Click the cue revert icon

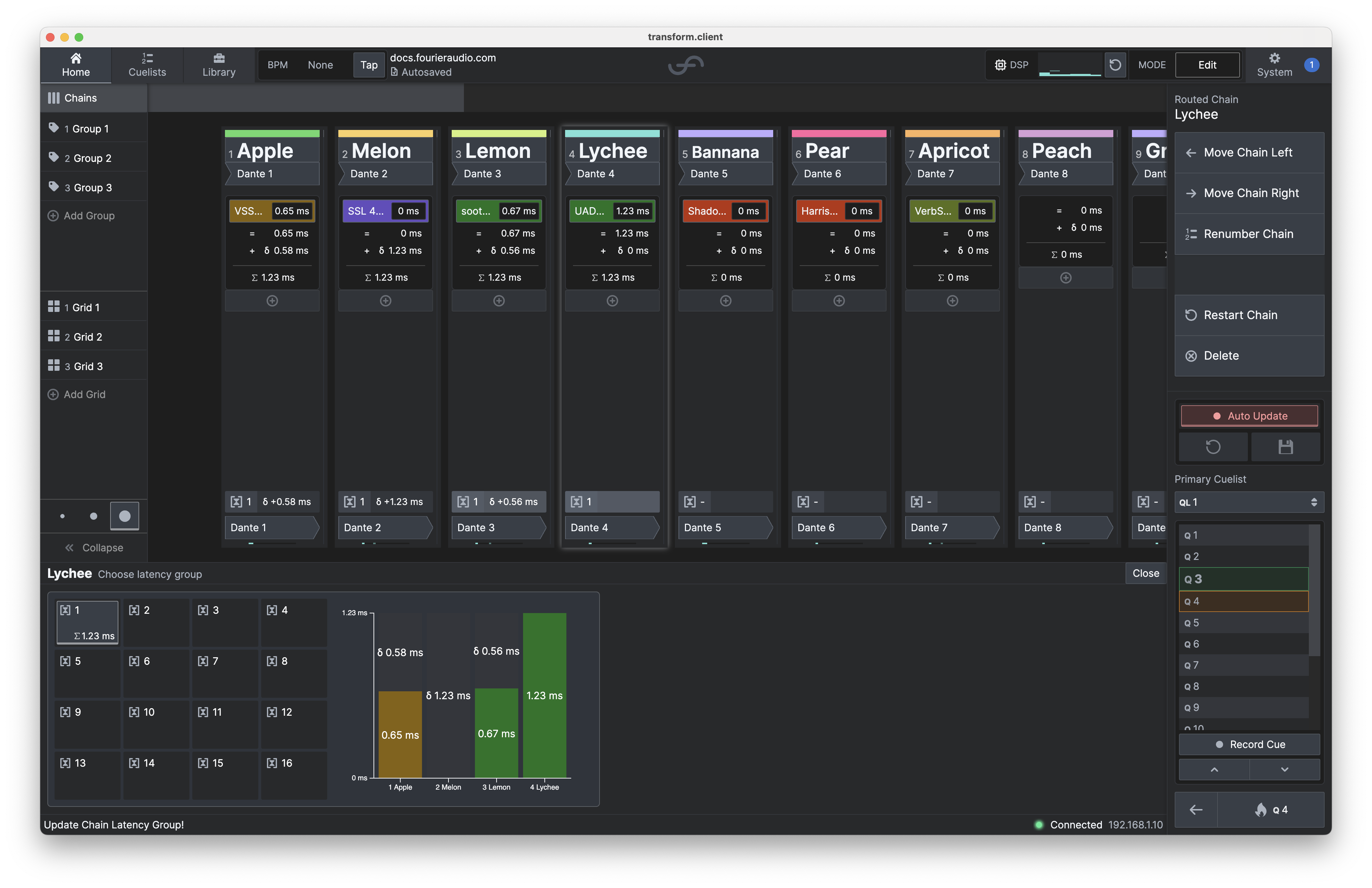tap(1213, 447)
